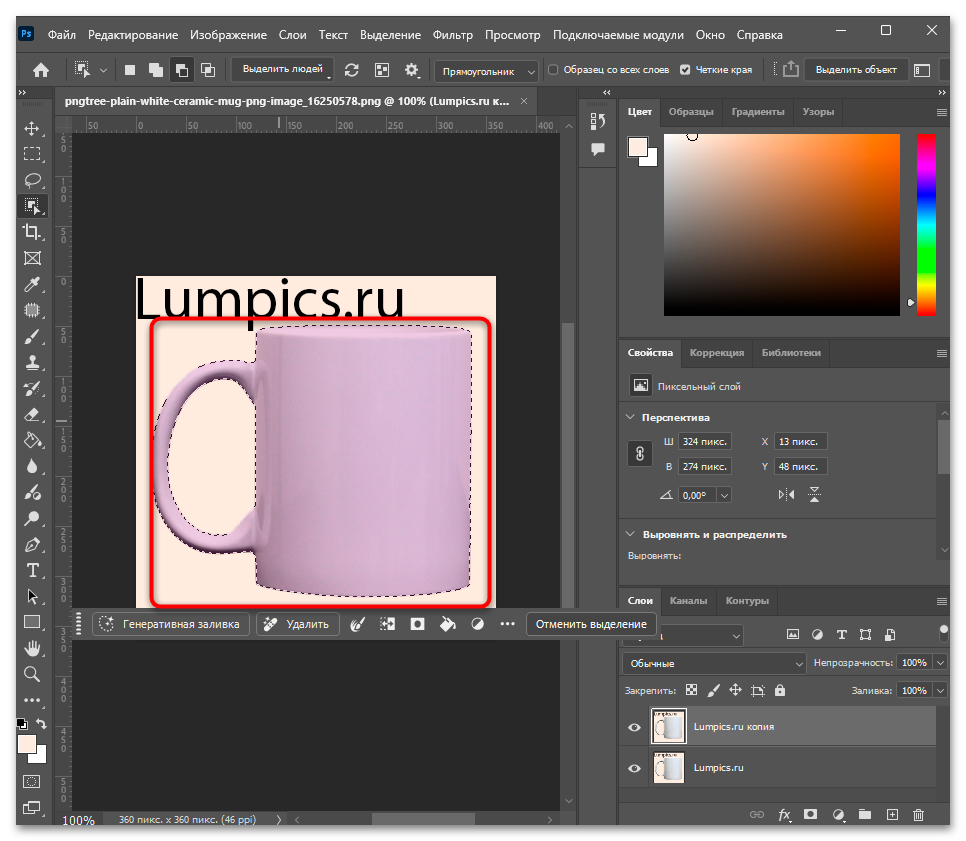Collapse the Перспектива section

click(x=630, y=417)
